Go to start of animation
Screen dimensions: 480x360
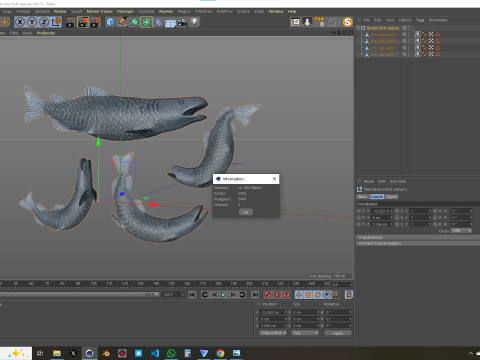click(192, 295)
